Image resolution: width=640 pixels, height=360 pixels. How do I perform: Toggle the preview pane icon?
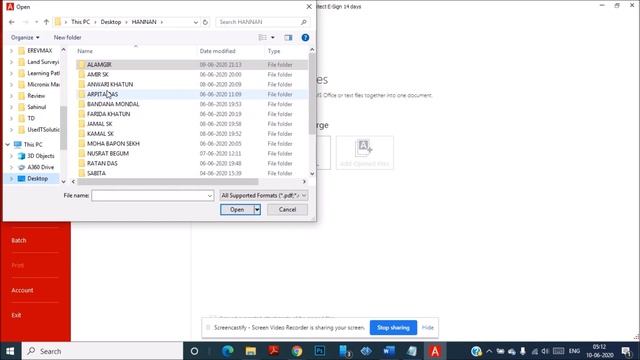(288, 38)
